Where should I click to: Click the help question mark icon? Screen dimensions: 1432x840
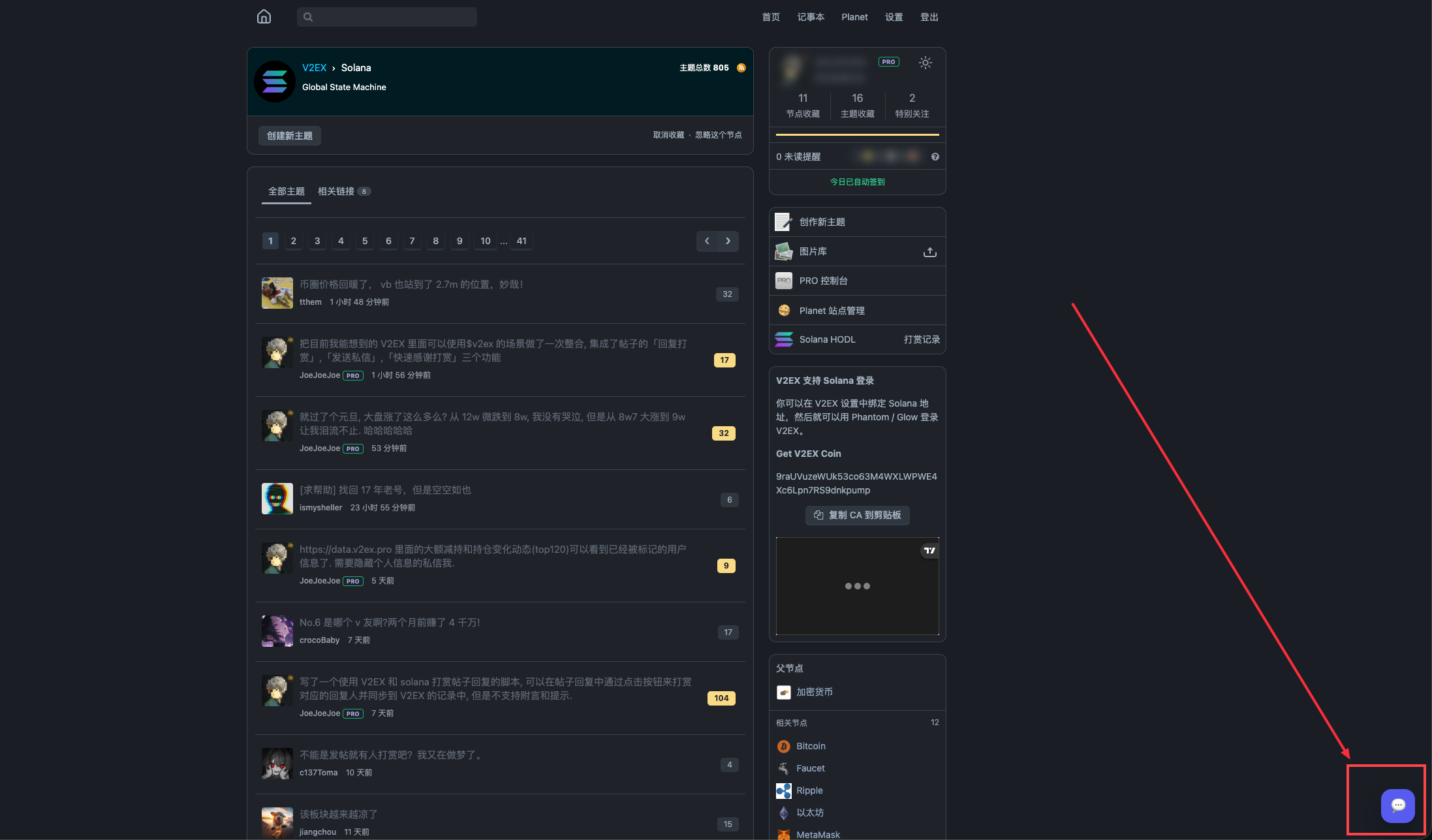click(x=935, y=157)
